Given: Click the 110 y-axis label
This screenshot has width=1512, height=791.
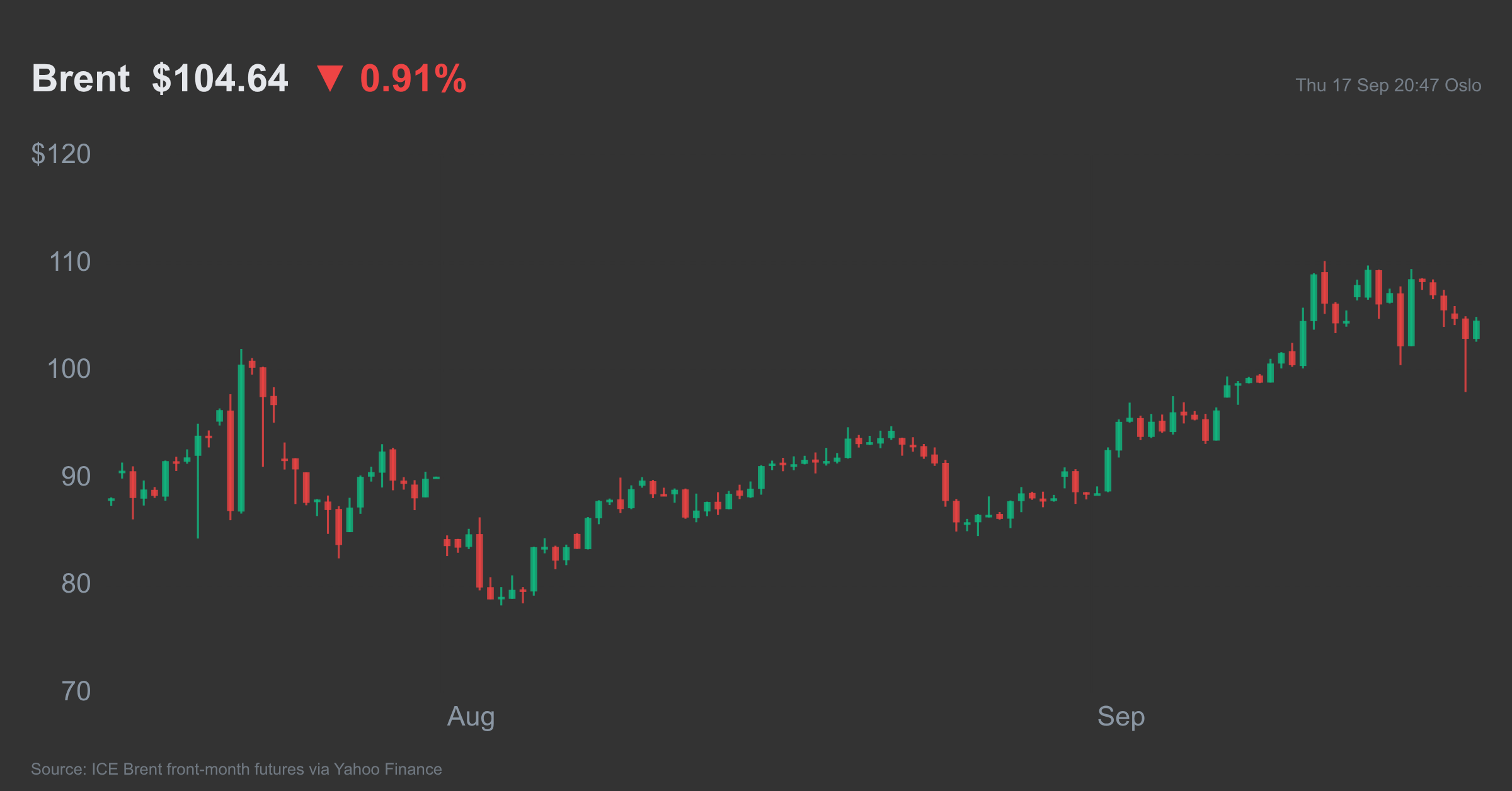Looking at the screenshot, I should [x=70, y=262].
